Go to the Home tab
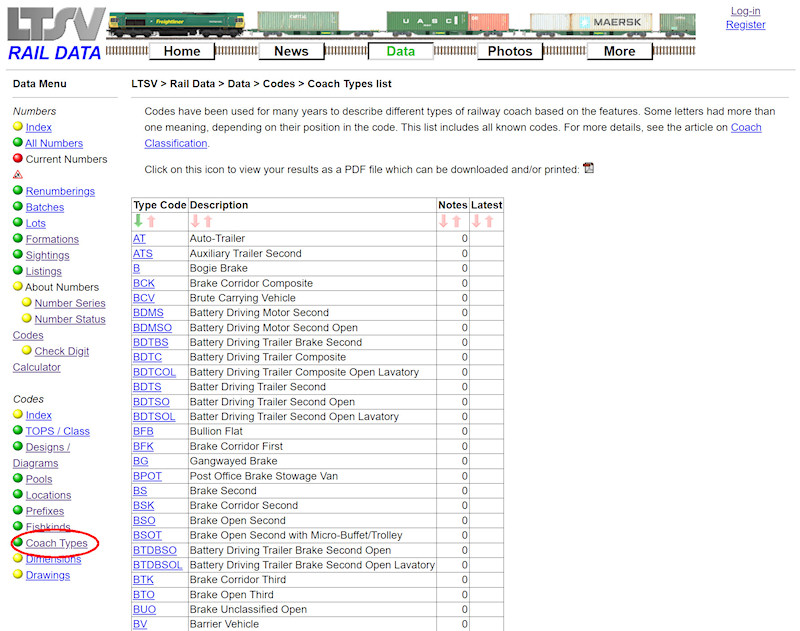Screen dimensions: 800x631 click(181, 51)
